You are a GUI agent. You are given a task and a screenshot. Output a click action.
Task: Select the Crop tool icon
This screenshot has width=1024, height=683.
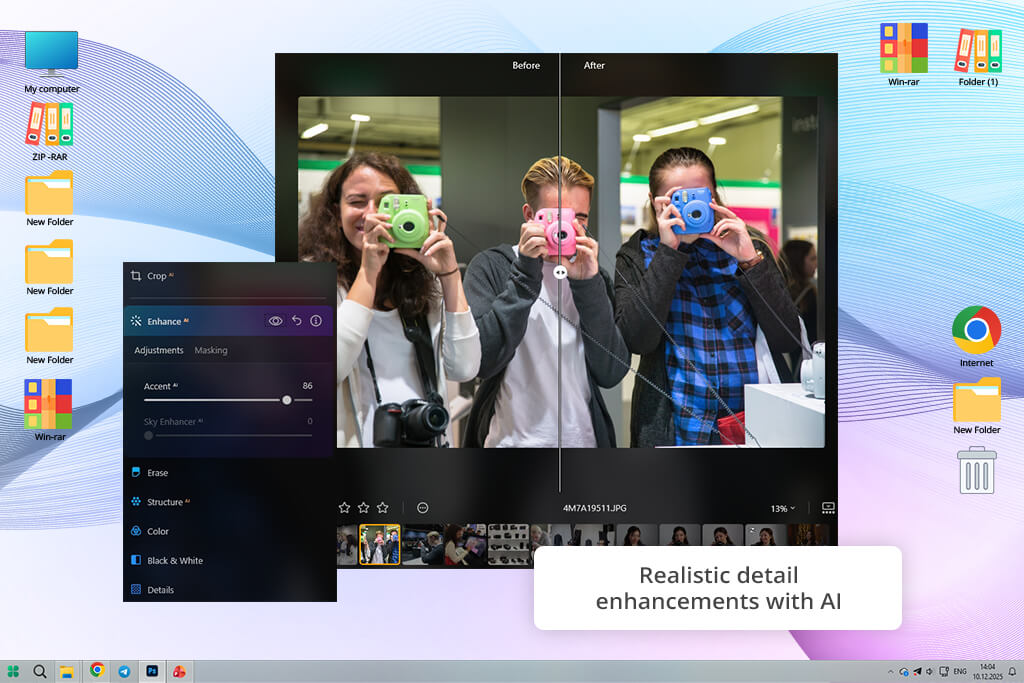[x=136, y=276]
